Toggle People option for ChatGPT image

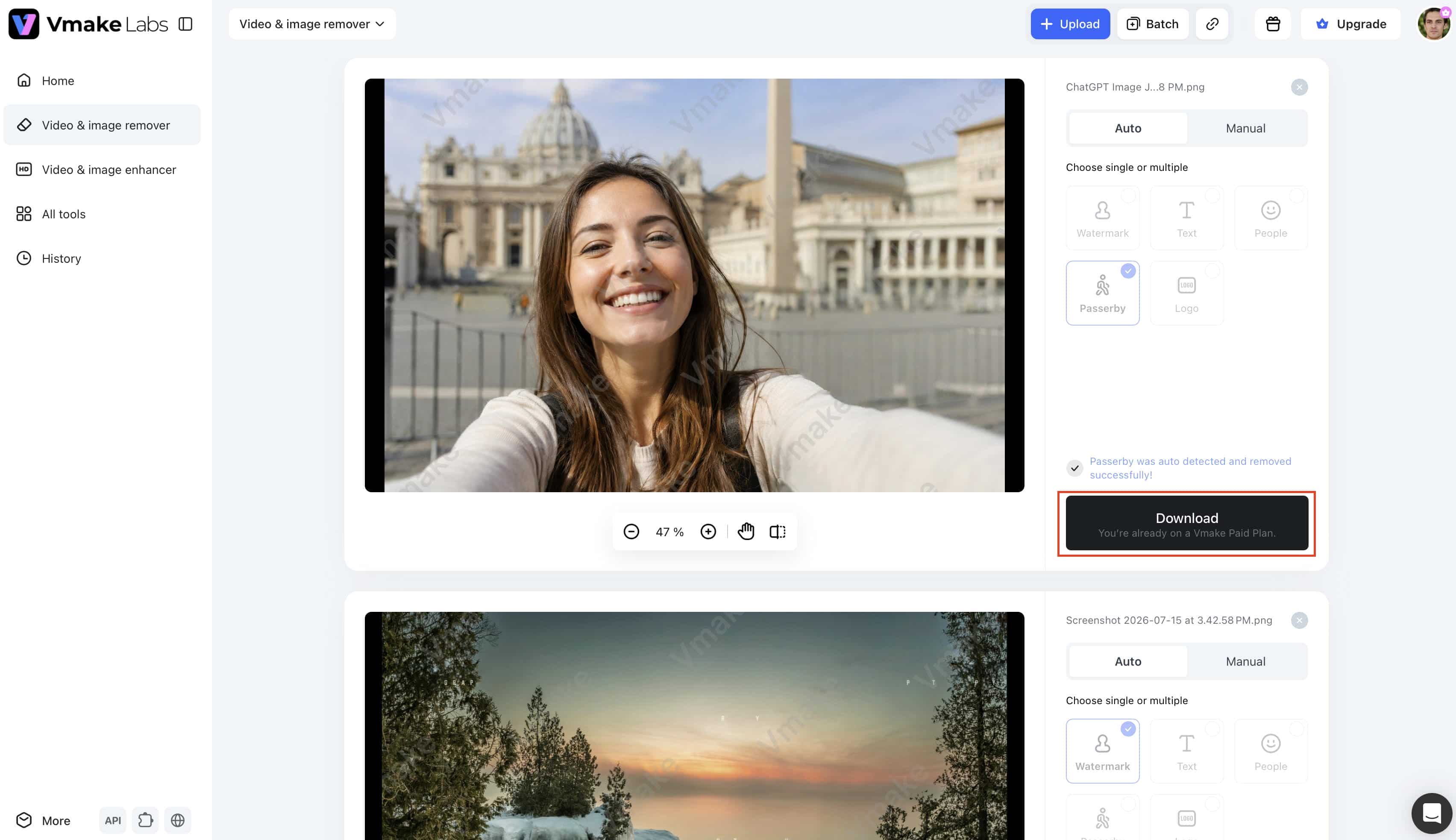[x=1271, y=218]
